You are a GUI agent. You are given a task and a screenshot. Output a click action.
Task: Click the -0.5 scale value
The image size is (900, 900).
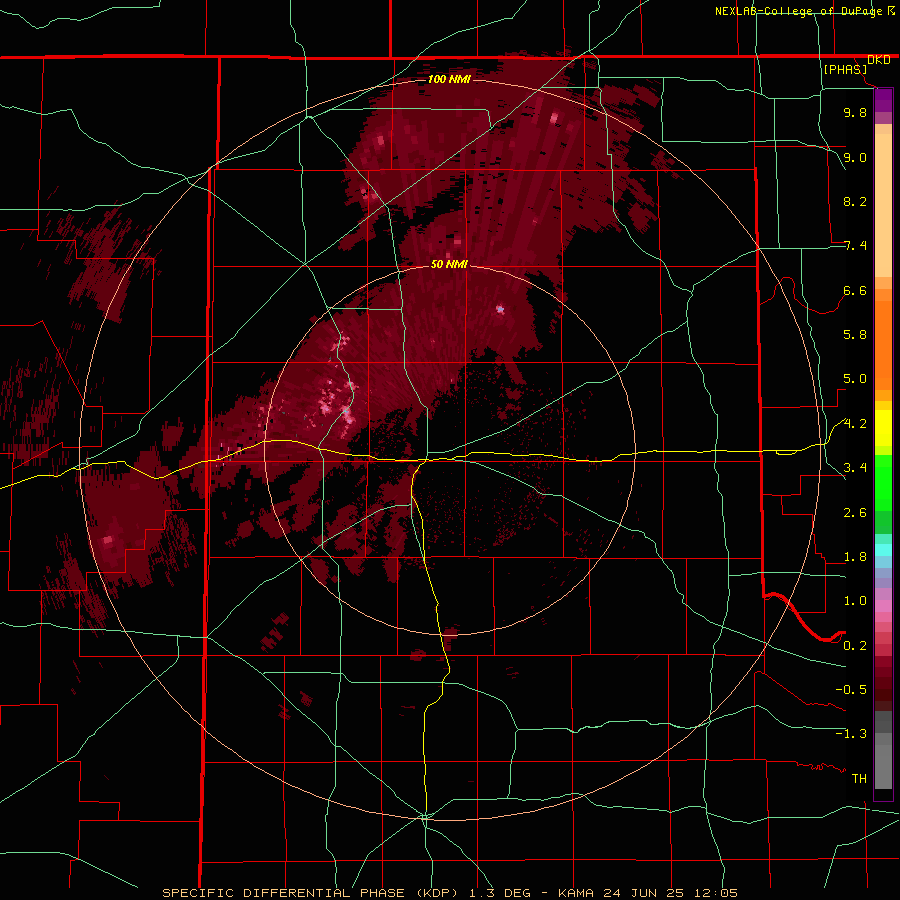coord(851,690)
